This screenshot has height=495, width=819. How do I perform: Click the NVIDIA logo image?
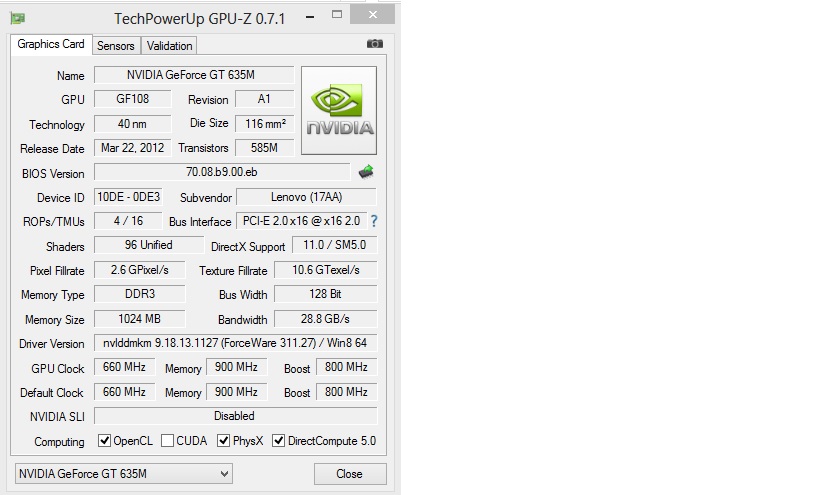(x=339, y=110)
